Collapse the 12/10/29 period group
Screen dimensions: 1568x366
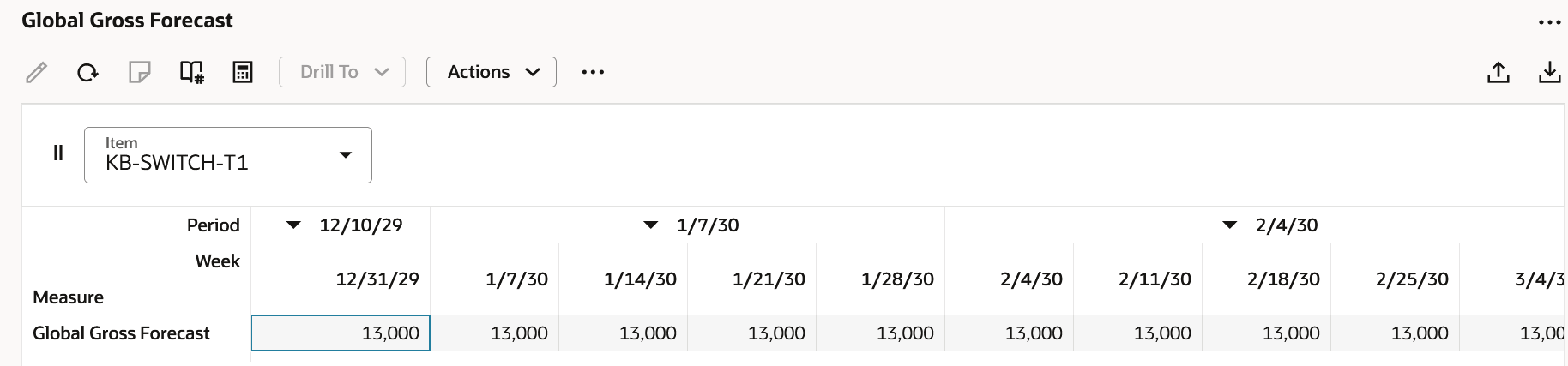click(x=293, y=225)
